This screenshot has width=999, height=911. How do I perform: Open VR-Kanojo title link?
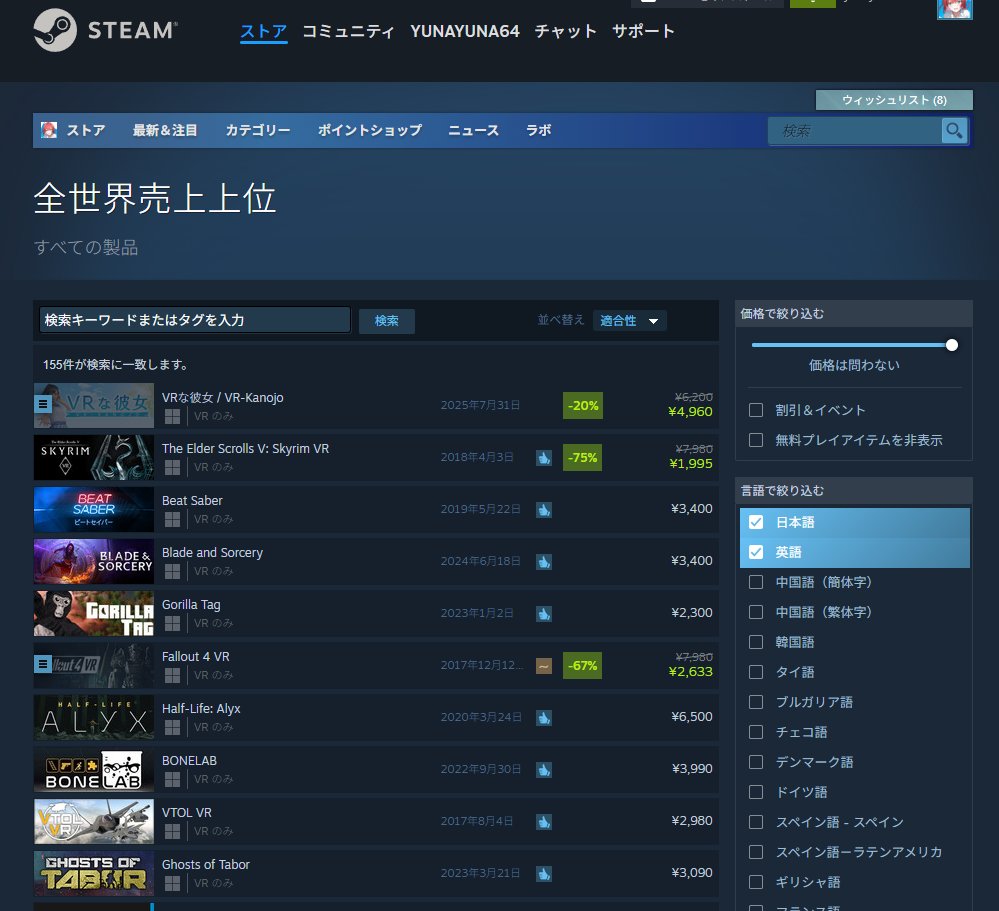[223, 398]
